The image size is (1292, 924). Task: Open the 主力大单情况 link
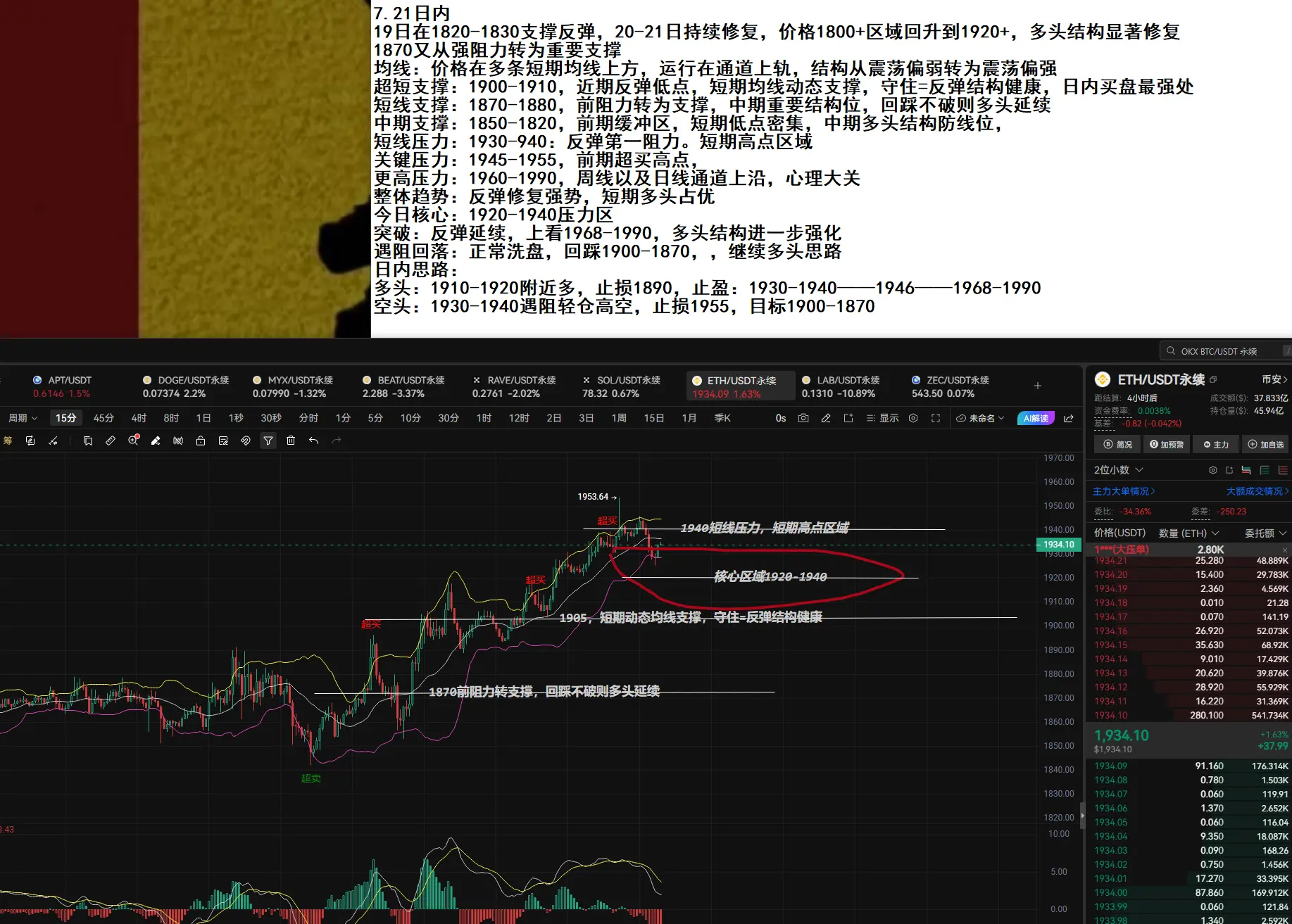coord(1124,491)
